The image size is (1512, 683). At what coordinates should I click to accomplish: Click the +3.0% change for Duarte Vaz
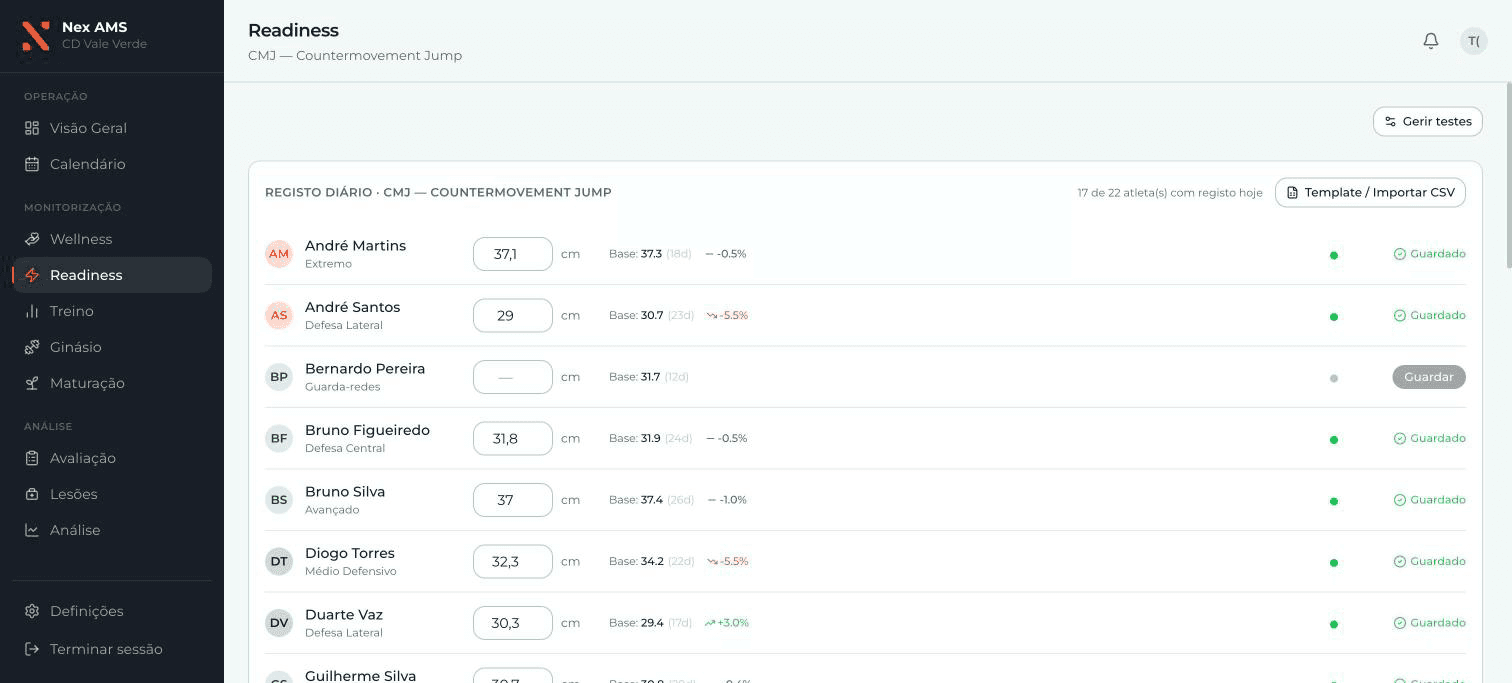click(727, 623)
